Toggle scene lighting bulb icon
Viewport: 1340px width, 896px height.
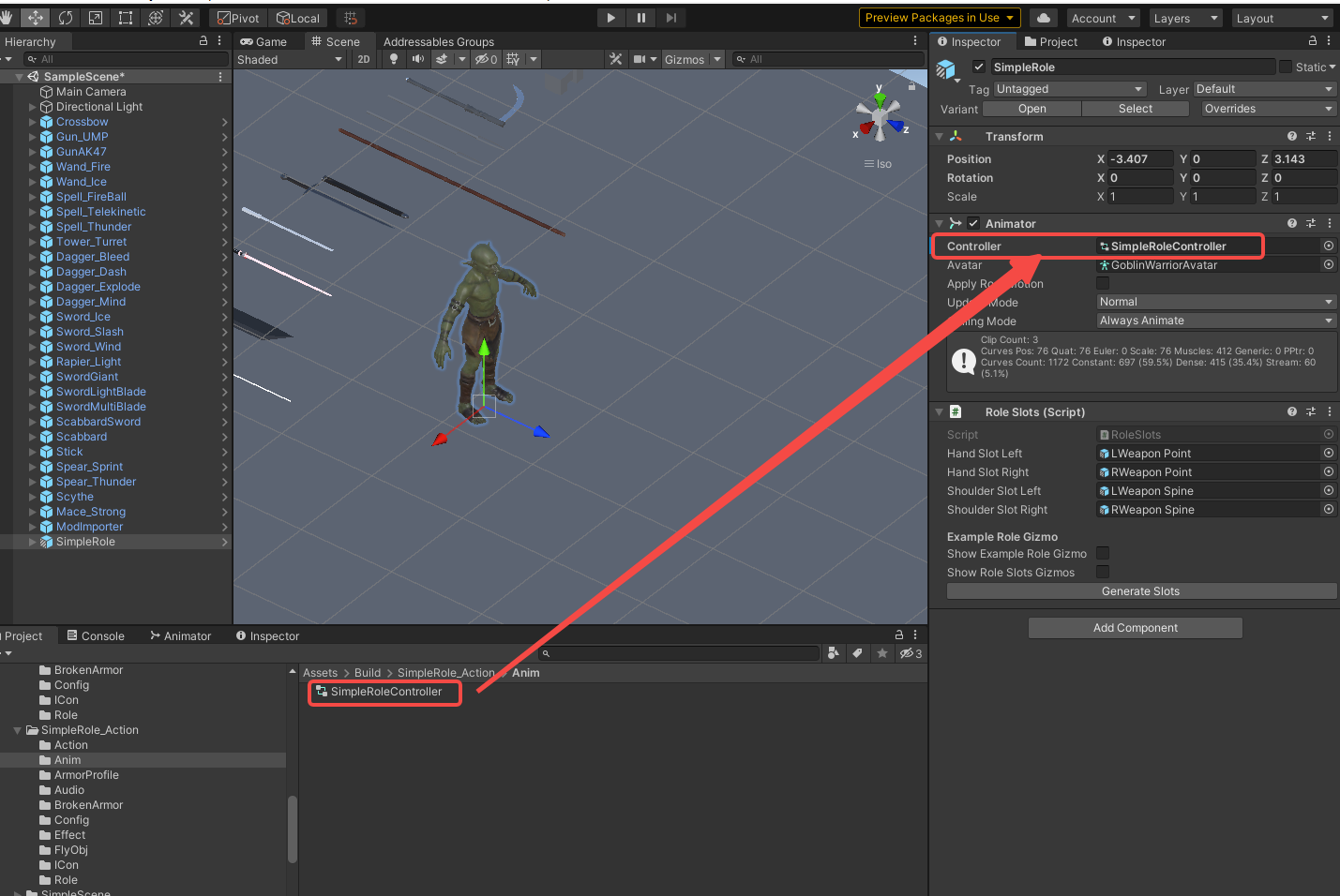(394, 59)
